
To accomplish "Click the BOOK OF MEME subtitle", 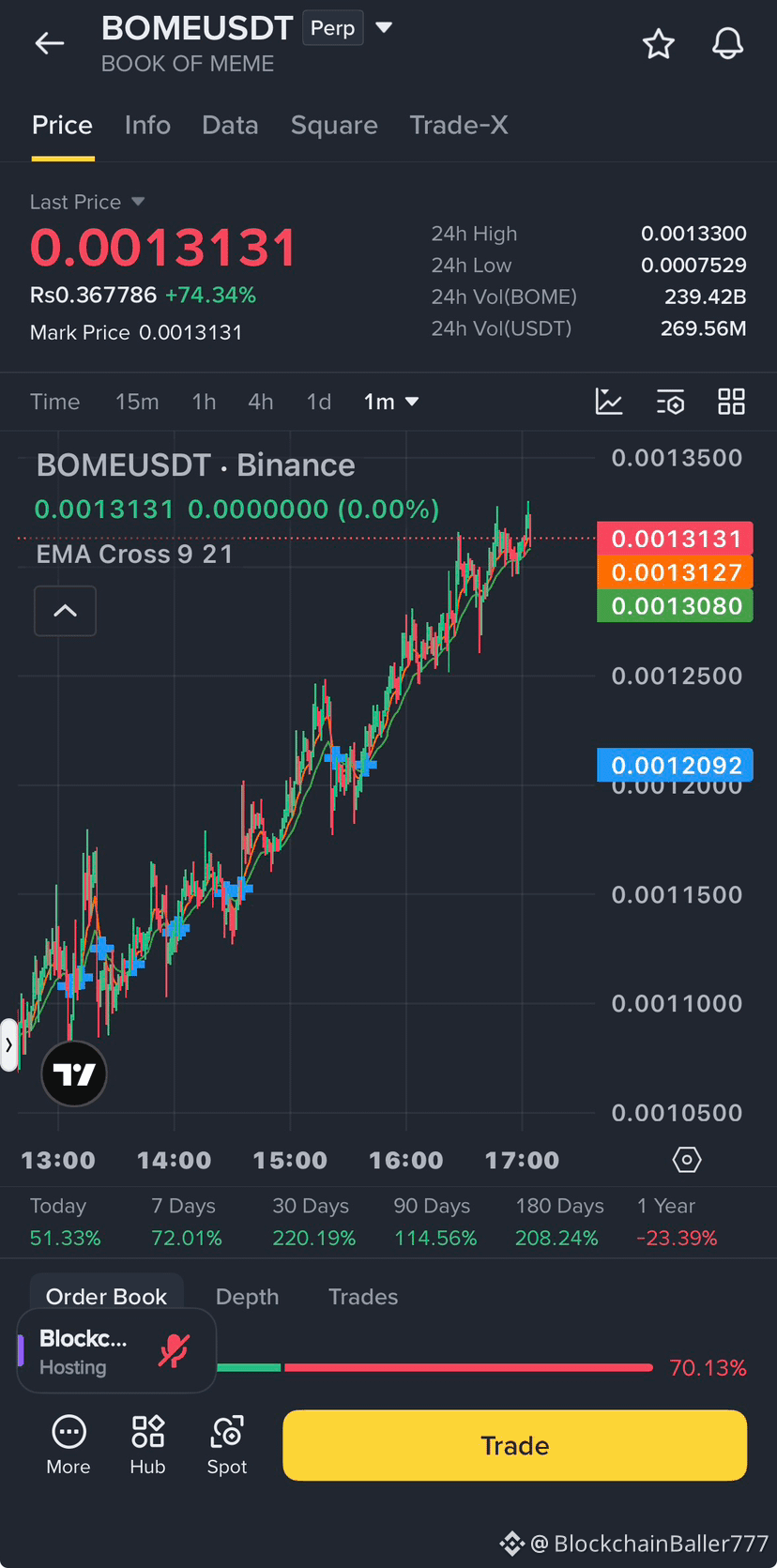I will 188,64.
